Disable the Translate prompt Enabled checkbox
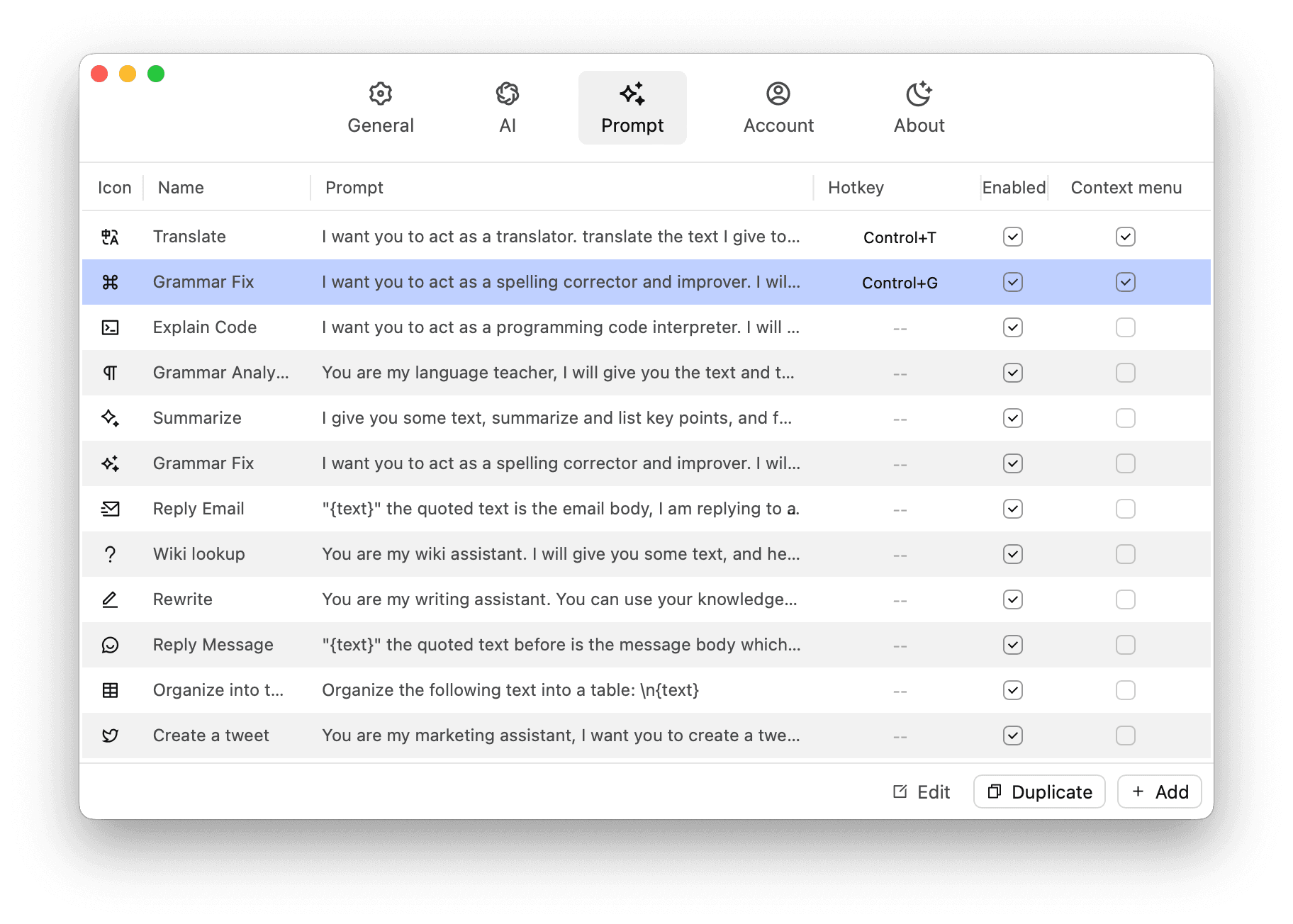The image size is (1293, 924). click(x=1013, y=237)
